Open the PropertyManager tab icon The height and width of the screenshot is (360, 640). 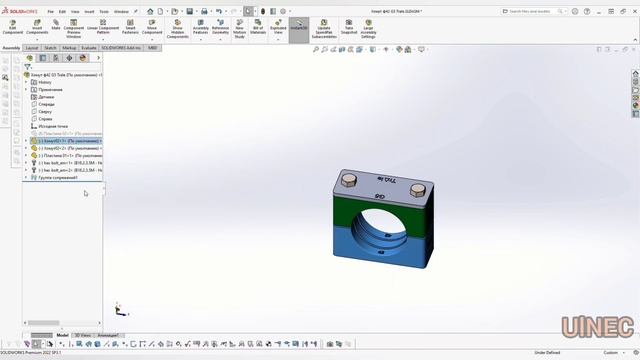42,58
